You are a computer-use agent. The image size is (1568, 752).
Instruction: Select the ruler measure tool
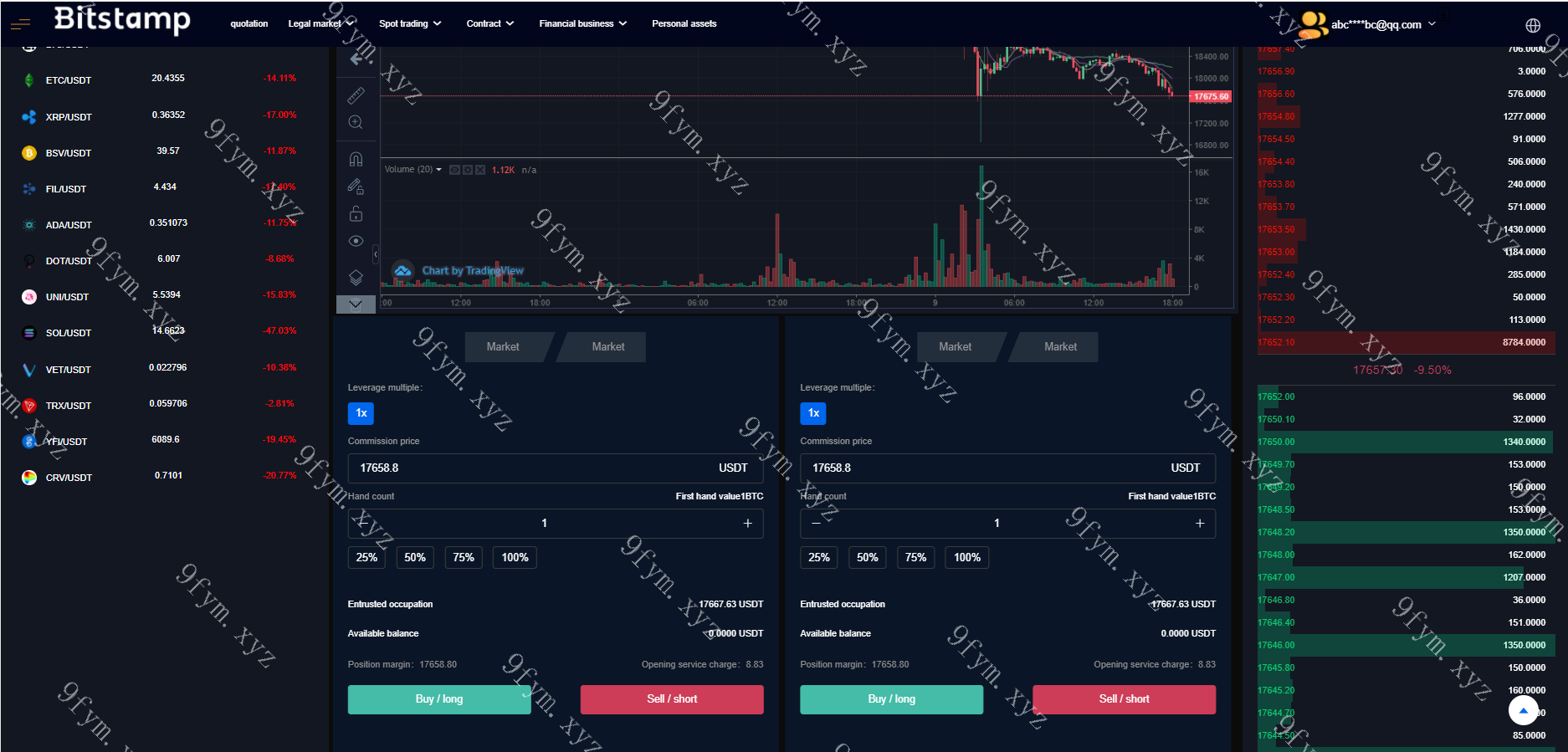(356, 95)
